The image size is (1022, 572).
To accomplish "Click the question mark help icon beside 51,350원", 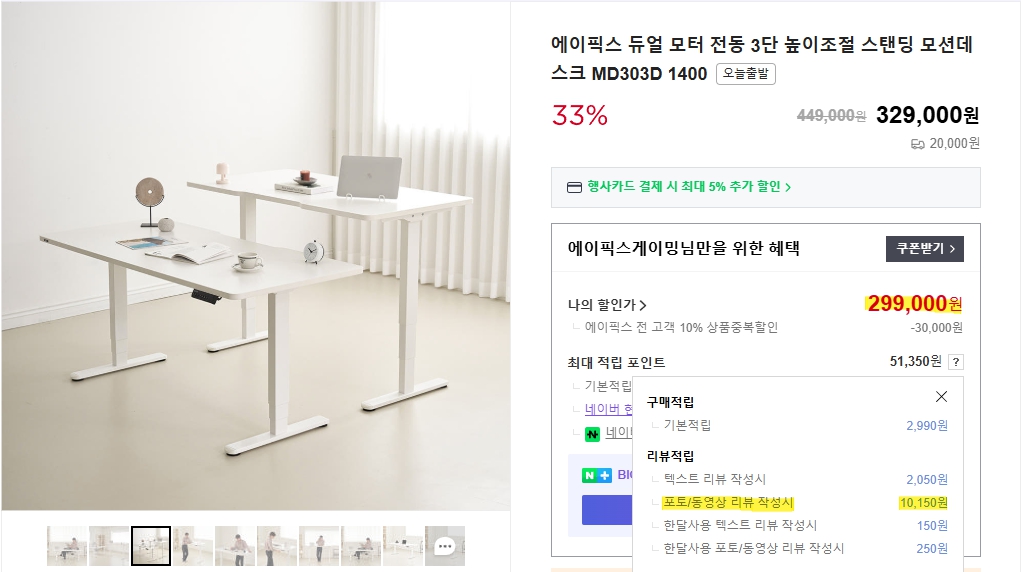I will click(x=956, y=362).
